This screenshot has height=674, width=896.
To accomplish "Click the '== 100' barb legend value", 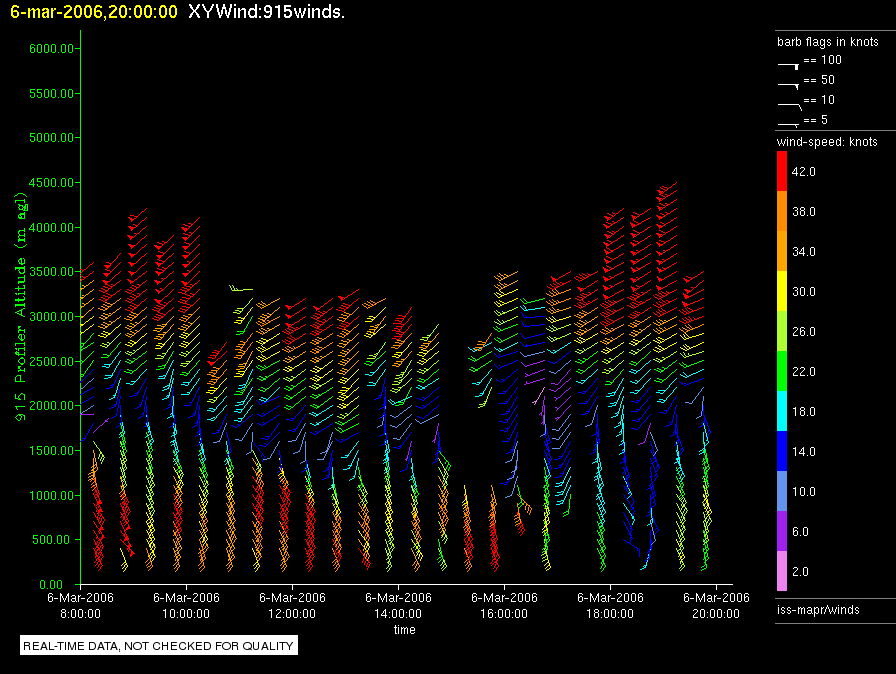I will coord(822,60).
